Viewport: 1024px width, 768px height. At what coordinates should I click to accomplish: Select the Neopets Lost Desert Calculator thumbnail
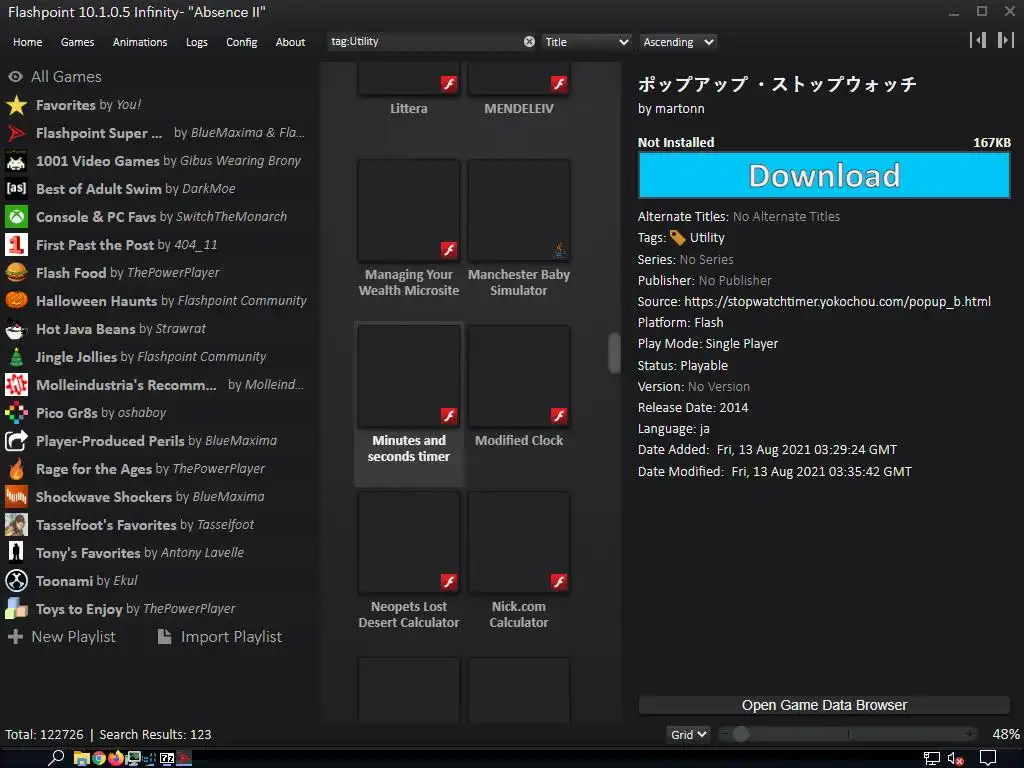(x=409, y=543)
